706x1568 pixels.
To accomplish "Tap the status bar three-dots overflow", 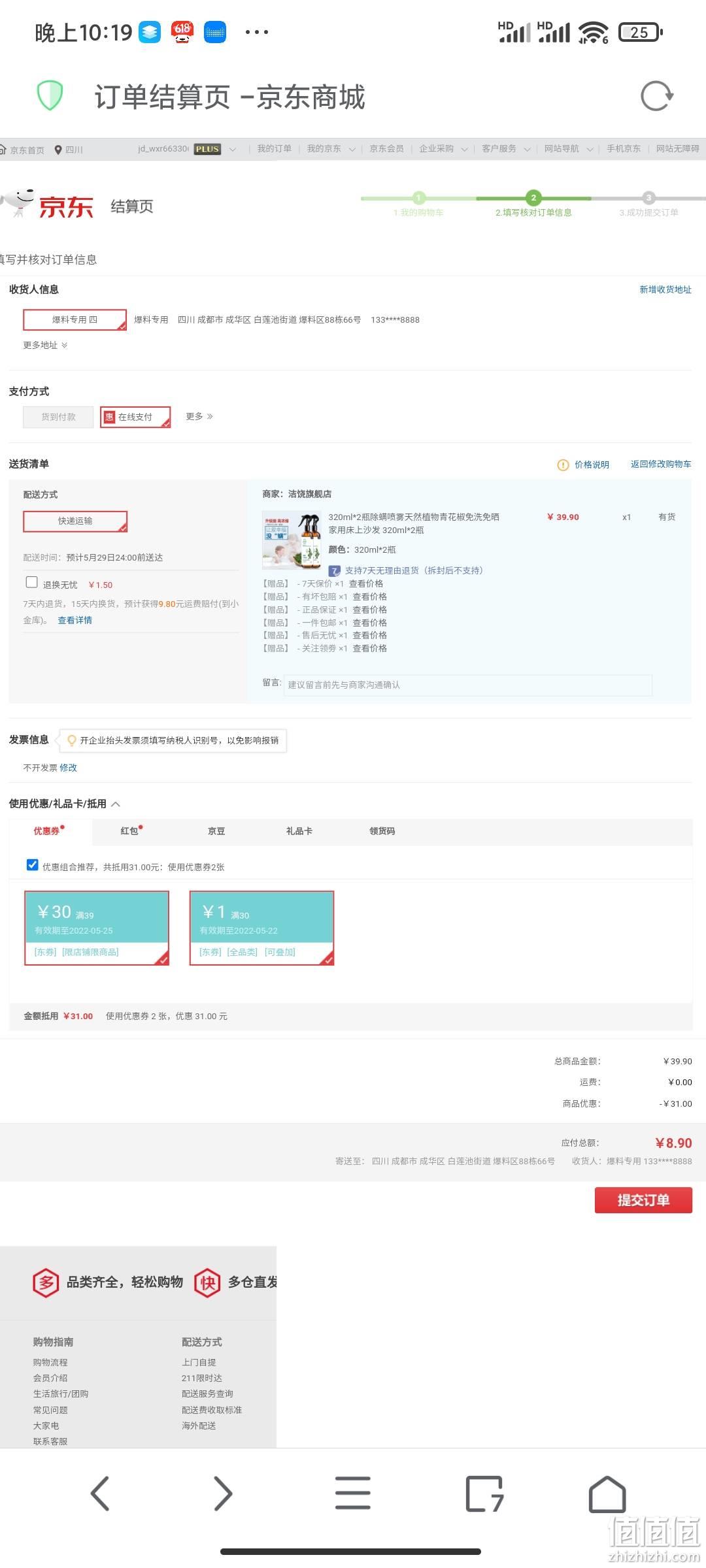I will (257, 32).
